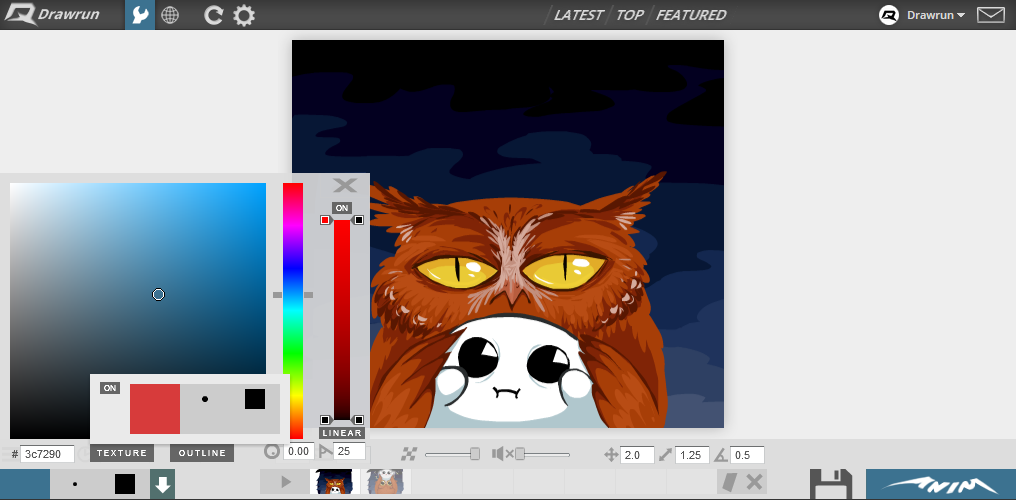Select the bottom-left black gradient stop
This screenshot has width=1016, height=500.
(x=325, y=420)
